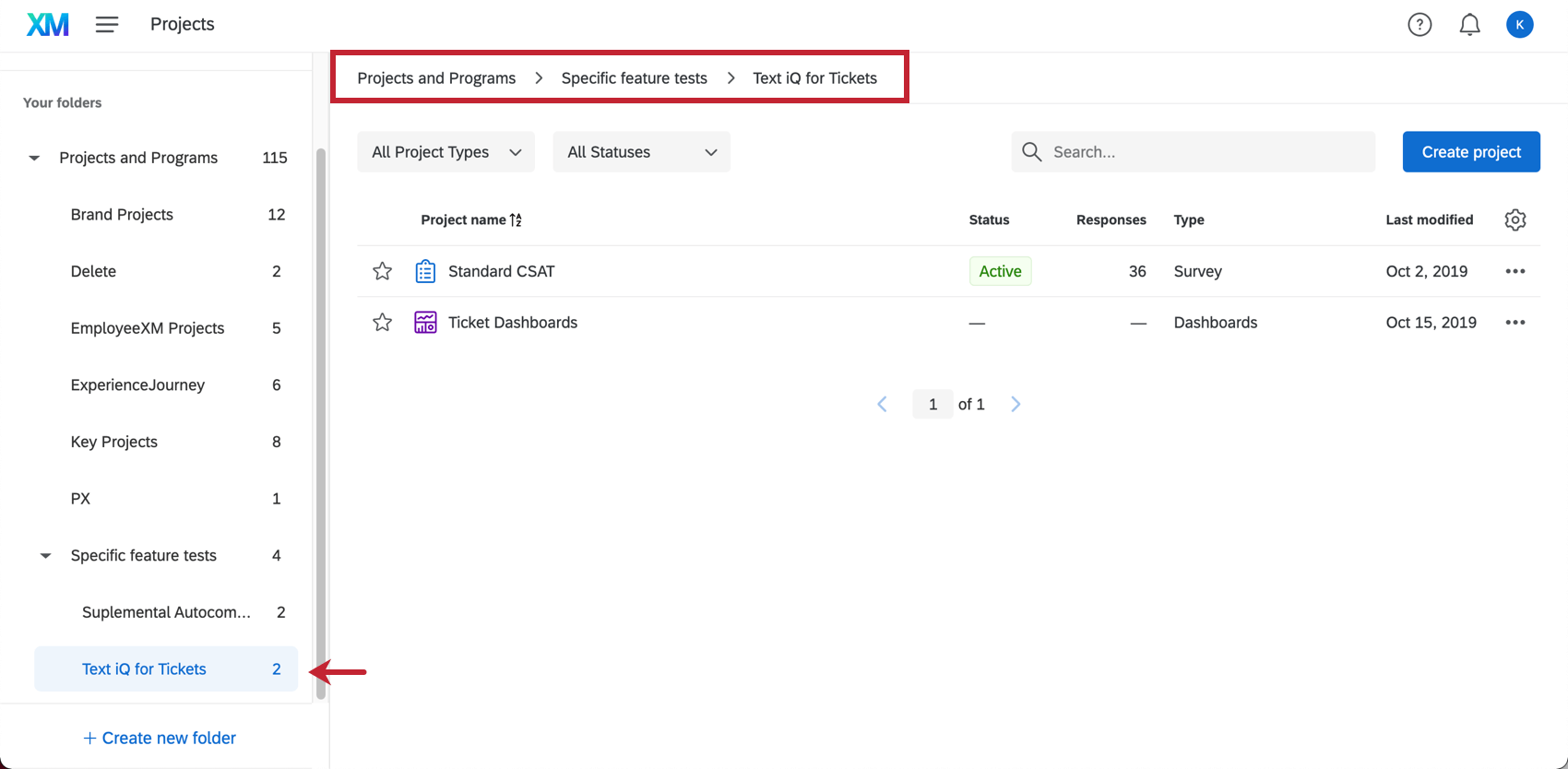
Task: Open the notifications bell
Action: (x=1469, y=25)
